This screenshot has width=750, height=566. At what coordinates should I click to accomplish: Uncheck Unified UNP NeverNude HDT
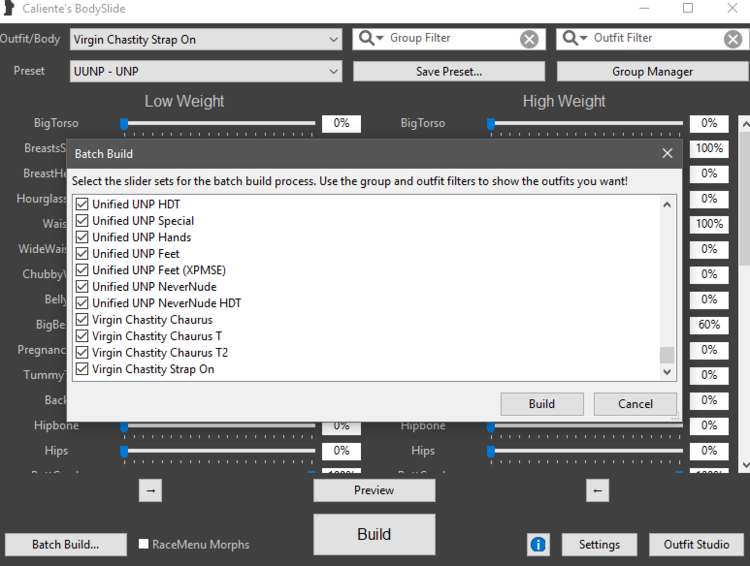coord(82,303)
